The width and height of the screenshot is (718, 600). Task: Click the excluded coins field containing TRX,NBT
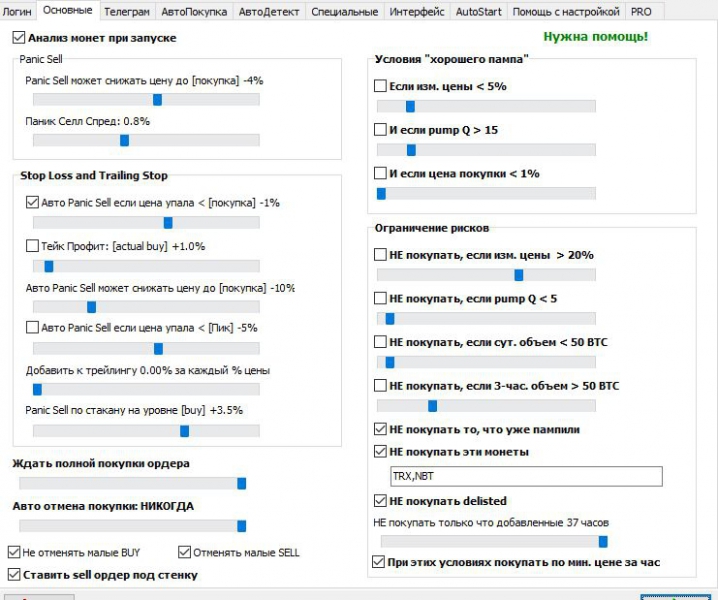click(525, 477)
